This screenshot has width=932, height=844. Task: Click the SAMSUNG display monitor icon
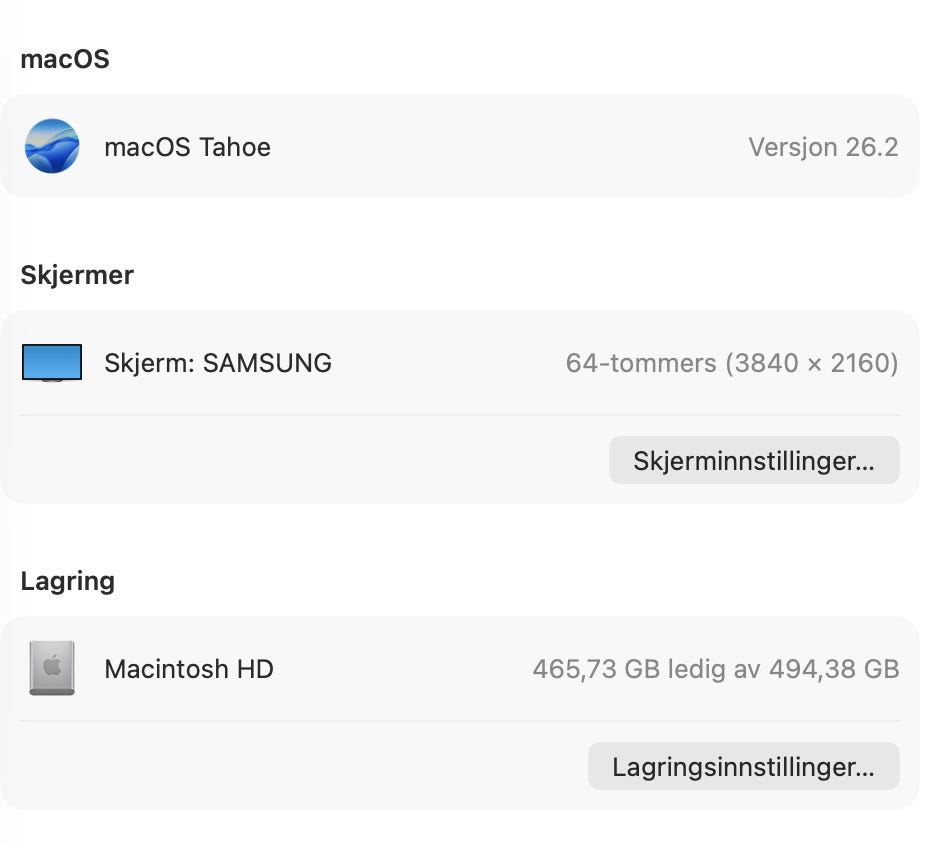coord(52,363)
